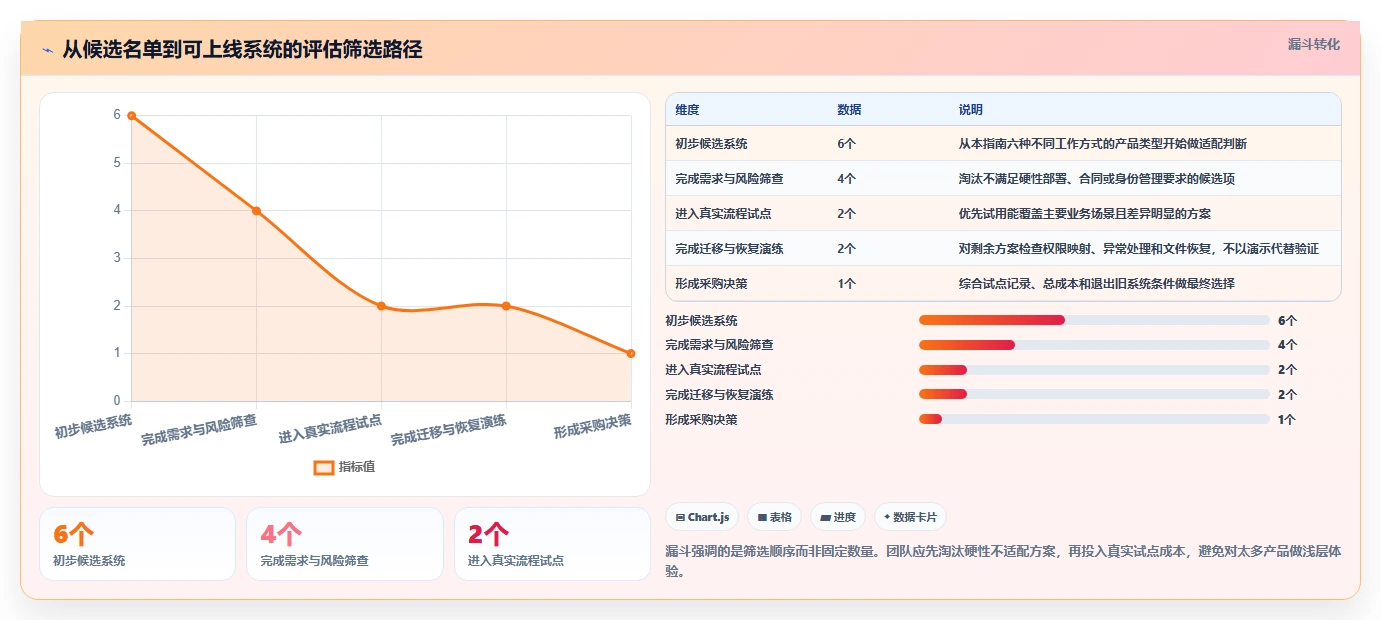Select the Chart.js chip
The height and width of the screenshot is (620, 1381).
click(x=703, y=517)
